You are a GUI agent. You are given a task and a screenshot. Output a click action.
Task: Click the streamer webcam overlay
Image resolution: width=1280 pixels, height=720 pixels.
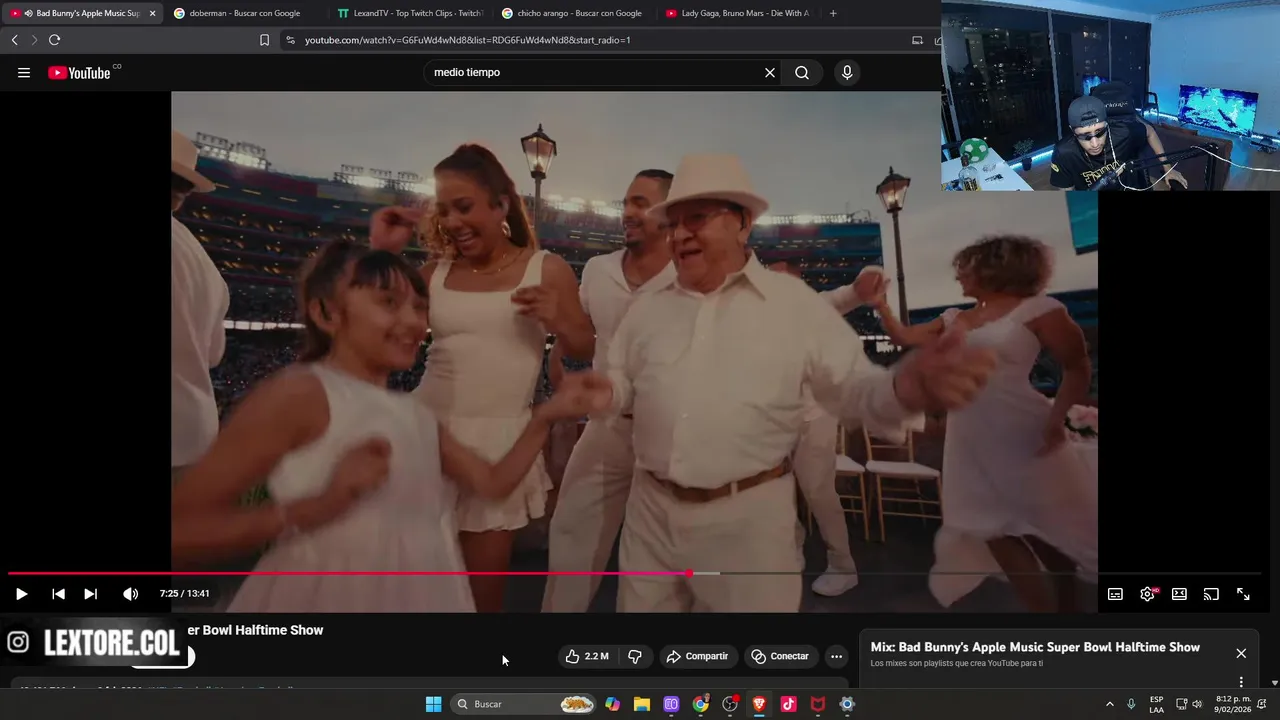click(x=1110, y=95)
